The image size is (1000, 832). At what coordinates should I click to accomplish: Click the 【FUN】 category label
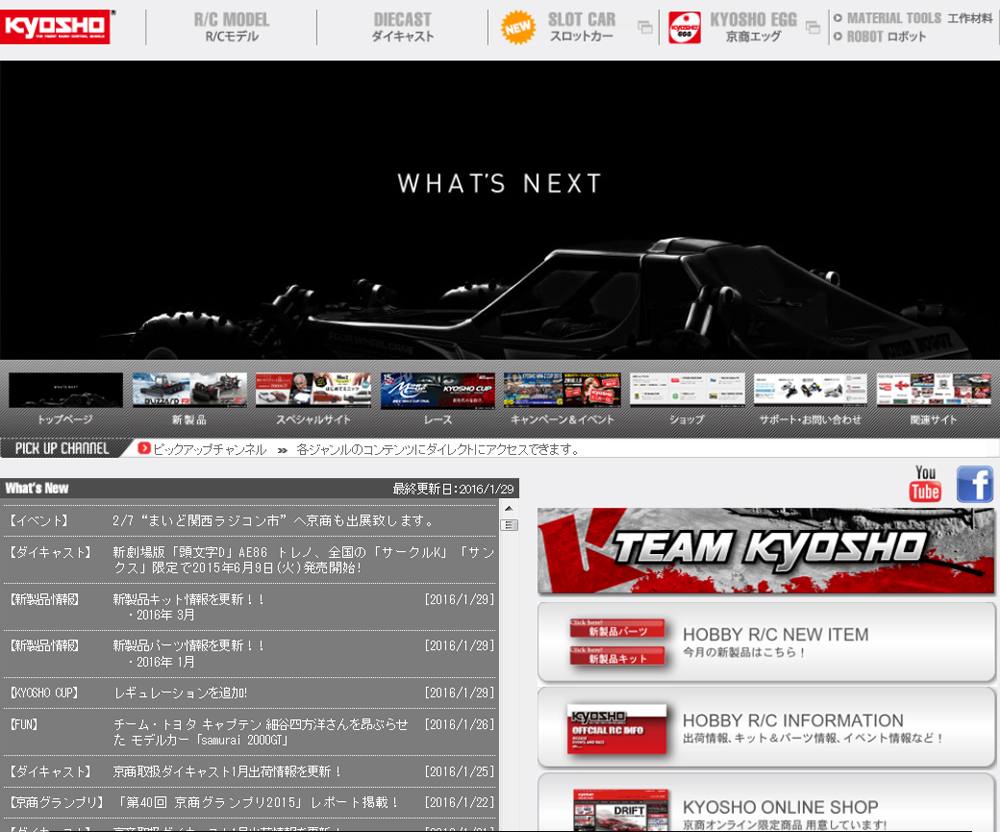(24, 724)
